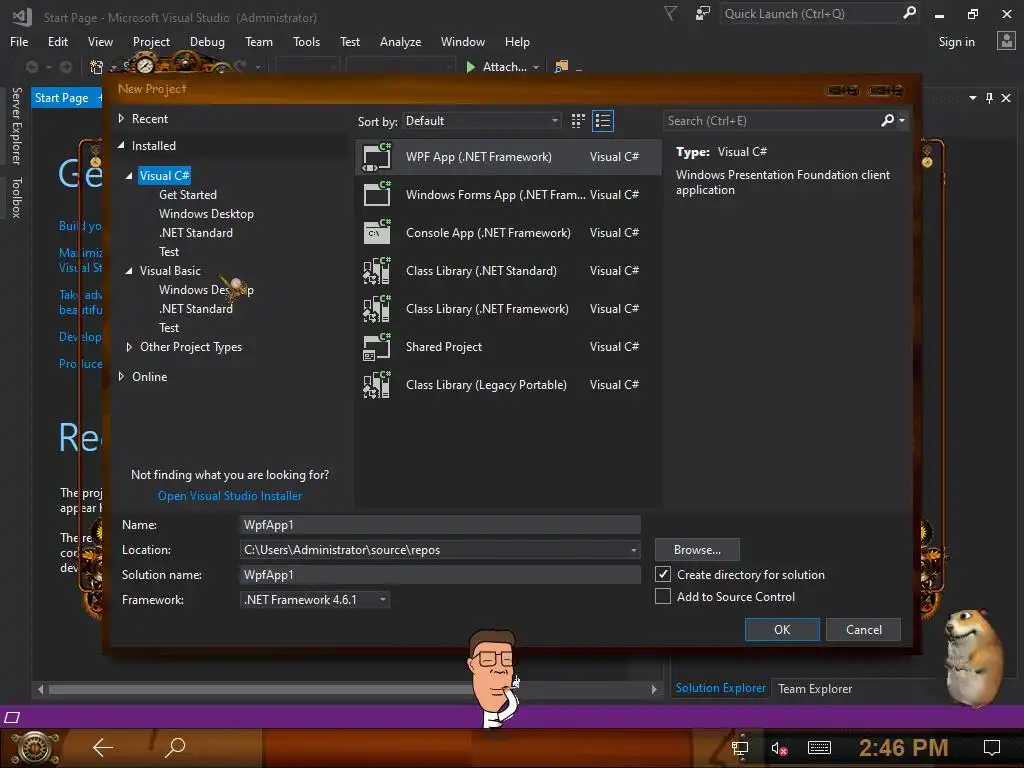Open the Analyze menu

tap(400, 42)
